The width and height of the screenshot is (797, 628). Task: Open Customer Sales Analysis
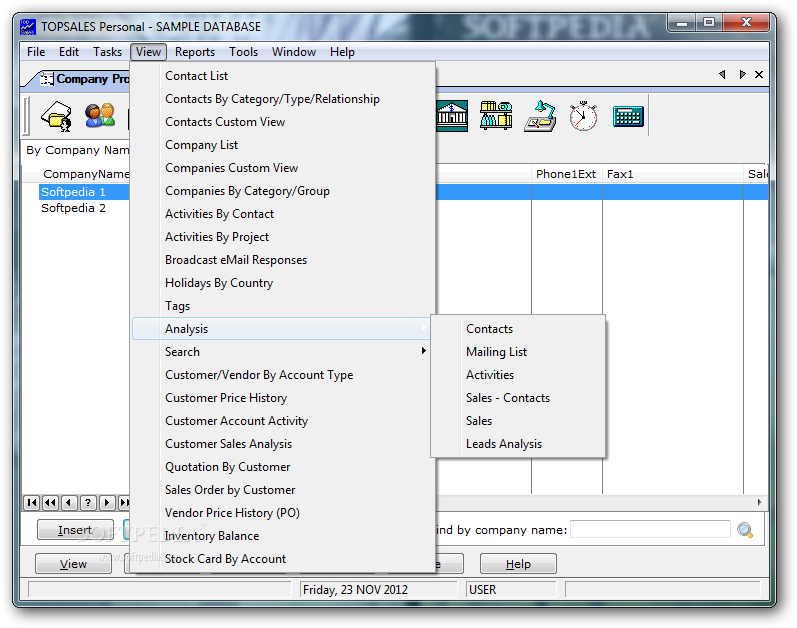283,444
